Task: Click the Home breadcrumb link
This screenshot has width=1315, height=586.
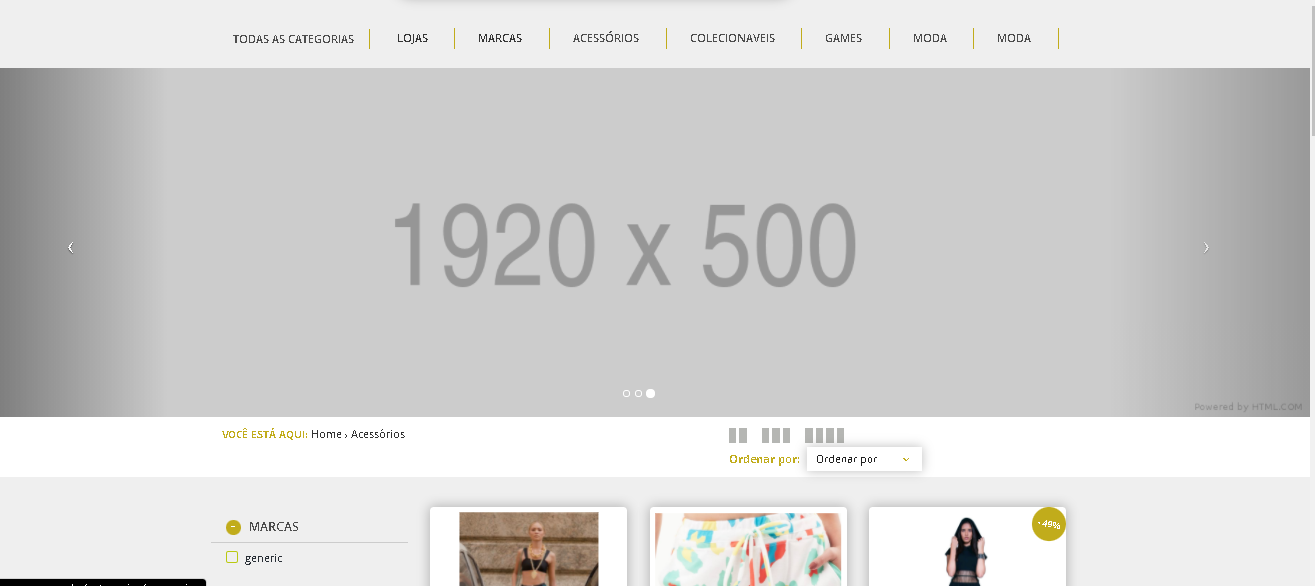Action: pyautogui.click(x=326, y=434)
